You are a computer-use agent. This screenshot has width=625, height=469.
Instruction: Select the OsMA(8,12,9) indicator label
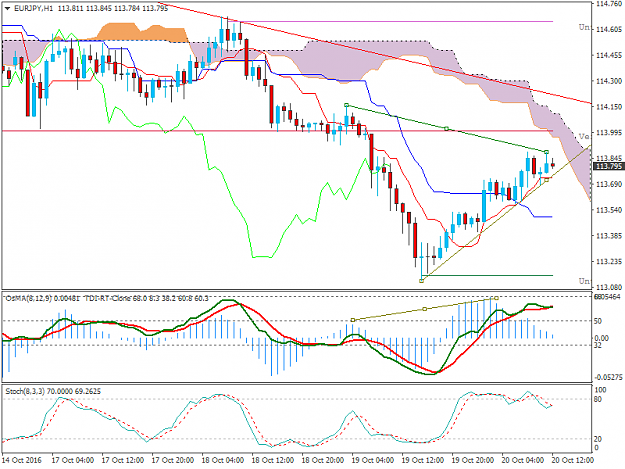pyautogui.click(x=29, y=298)
